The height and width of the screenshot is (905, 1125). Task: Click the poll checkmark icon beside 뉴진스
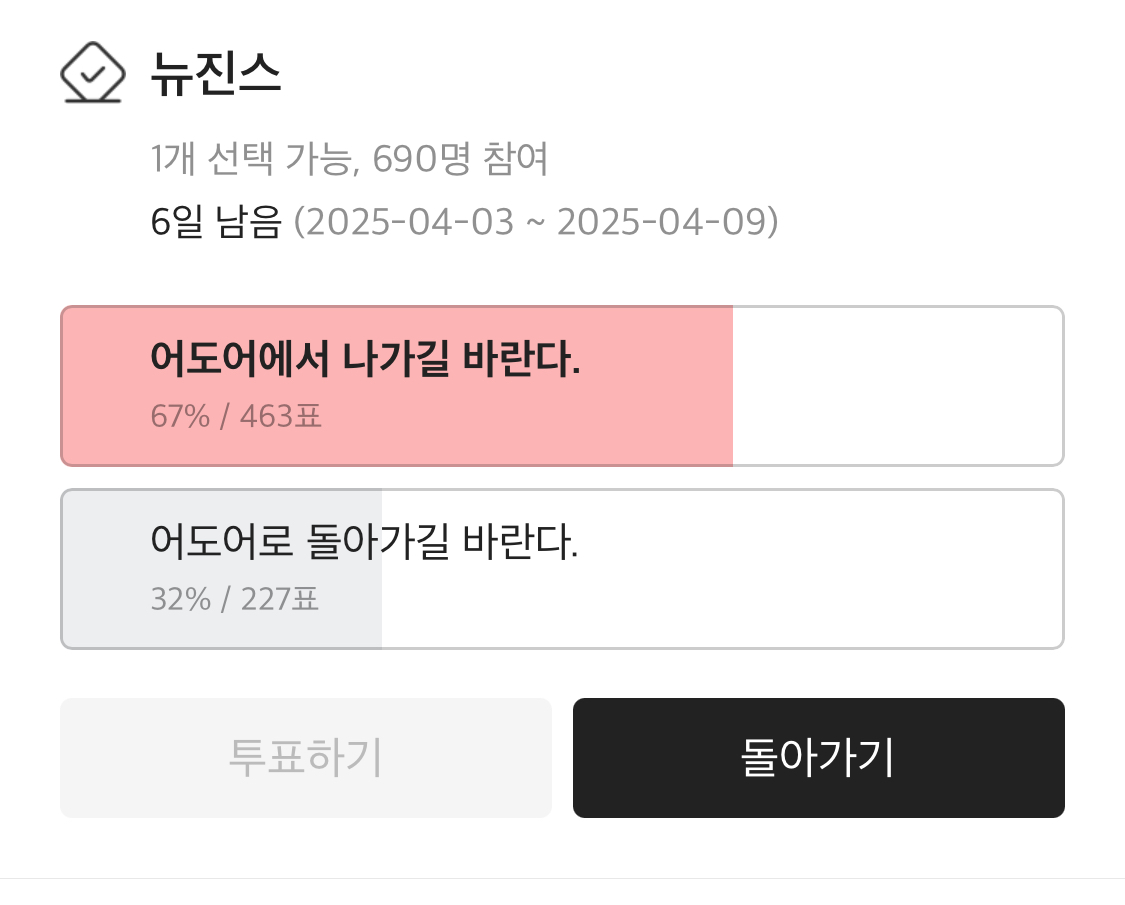pyautogui.click(x=92, y=73)
